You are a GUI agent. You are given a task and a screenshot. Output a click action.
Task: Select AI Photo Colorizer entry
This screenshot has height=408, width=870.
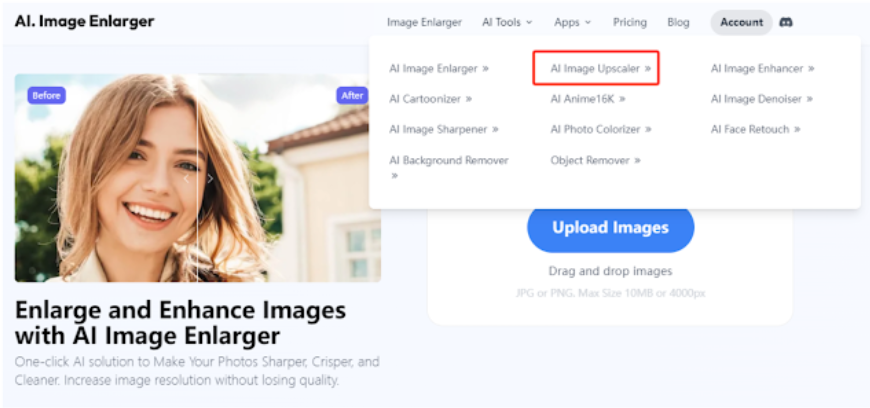[601, 129]
